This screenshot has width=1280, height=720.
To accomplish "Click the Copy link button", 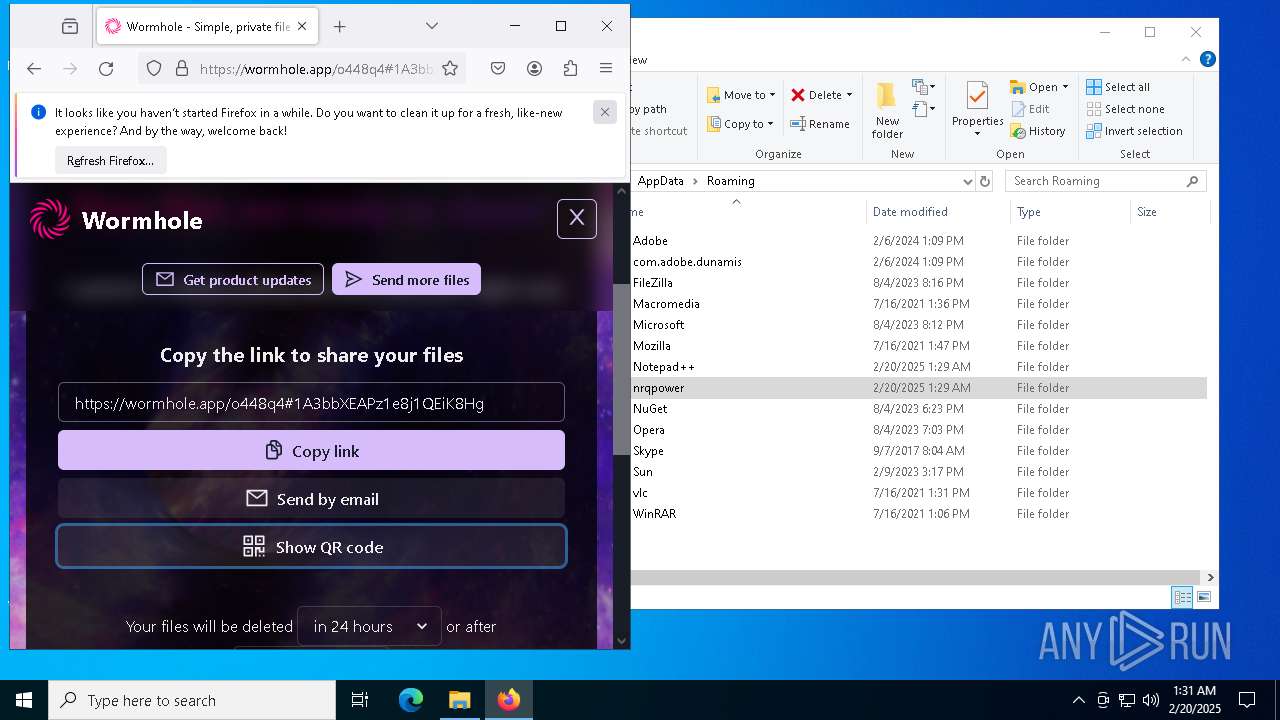I will (x=311, y=451).
